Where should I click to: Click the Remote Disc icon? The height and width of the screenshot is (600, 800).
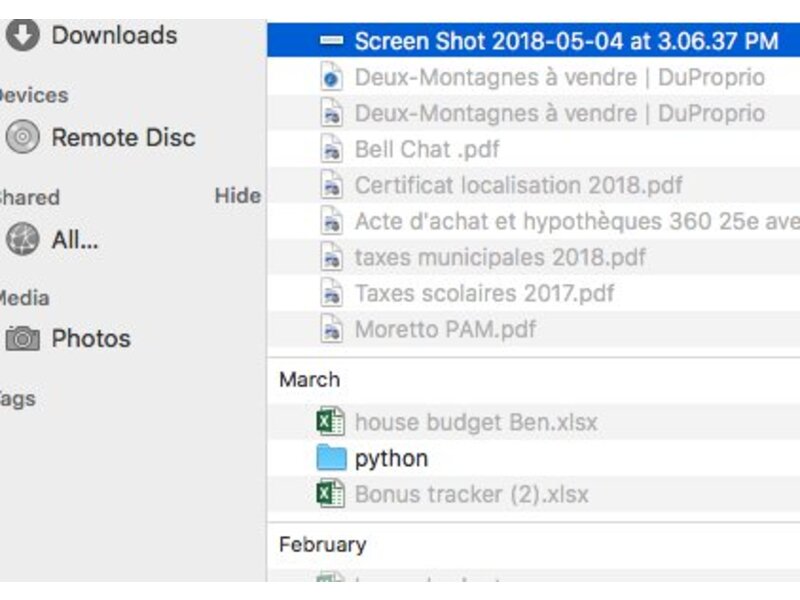(x=22, y=138)
